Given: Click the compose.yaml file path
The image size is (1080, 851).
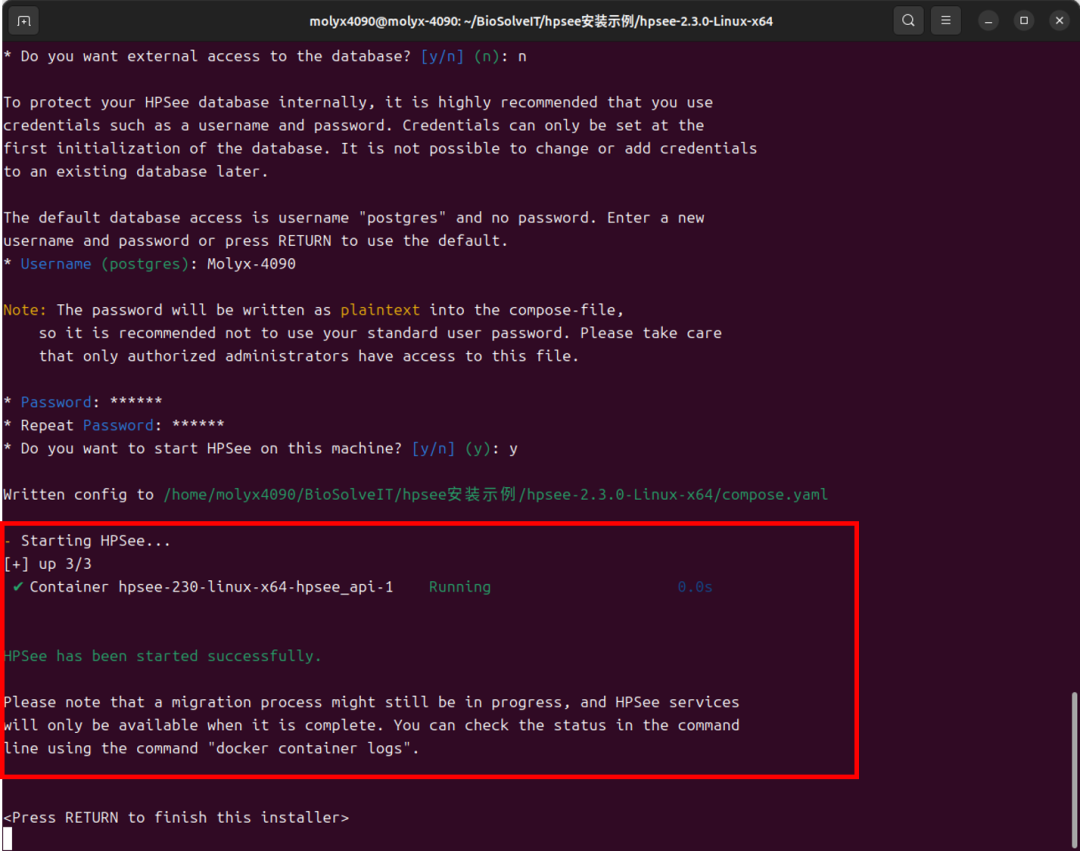Looking at the screenshot, I should point(495,494).
